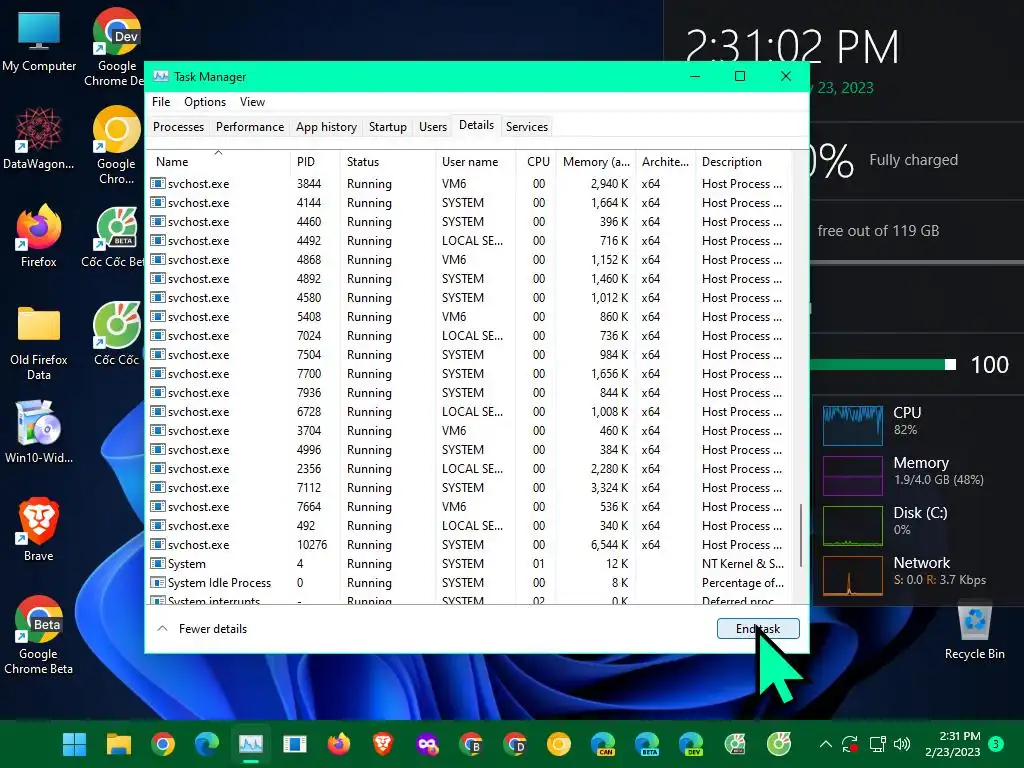Open Edge Beta from the taskbar
Image resolution: width=1024 pixels, height=768 pixels.
click(647, 744)
